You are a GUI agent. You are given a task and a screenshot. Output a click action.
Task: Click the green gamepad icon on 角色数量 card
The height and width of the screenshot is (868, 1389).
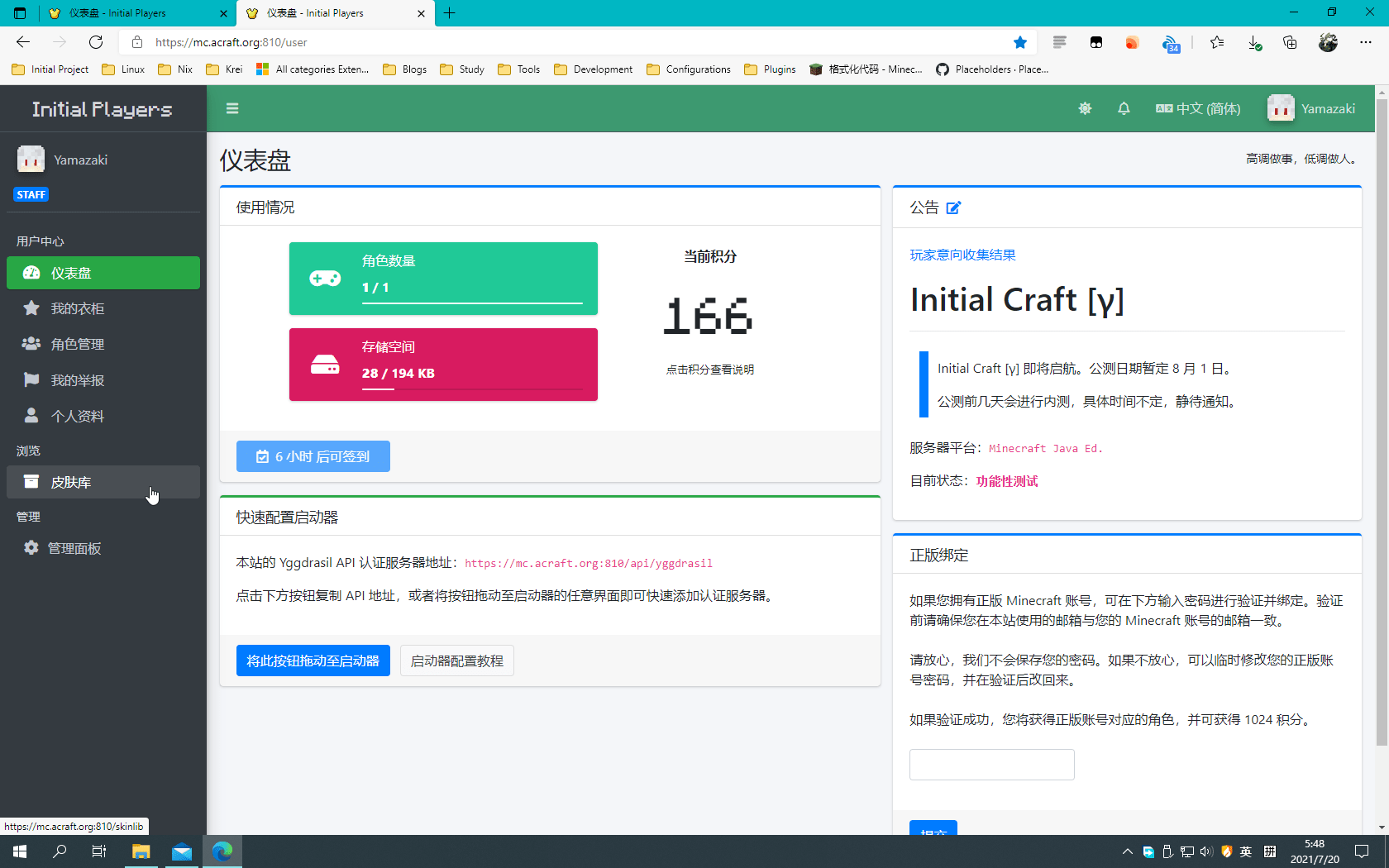point(325,279)
